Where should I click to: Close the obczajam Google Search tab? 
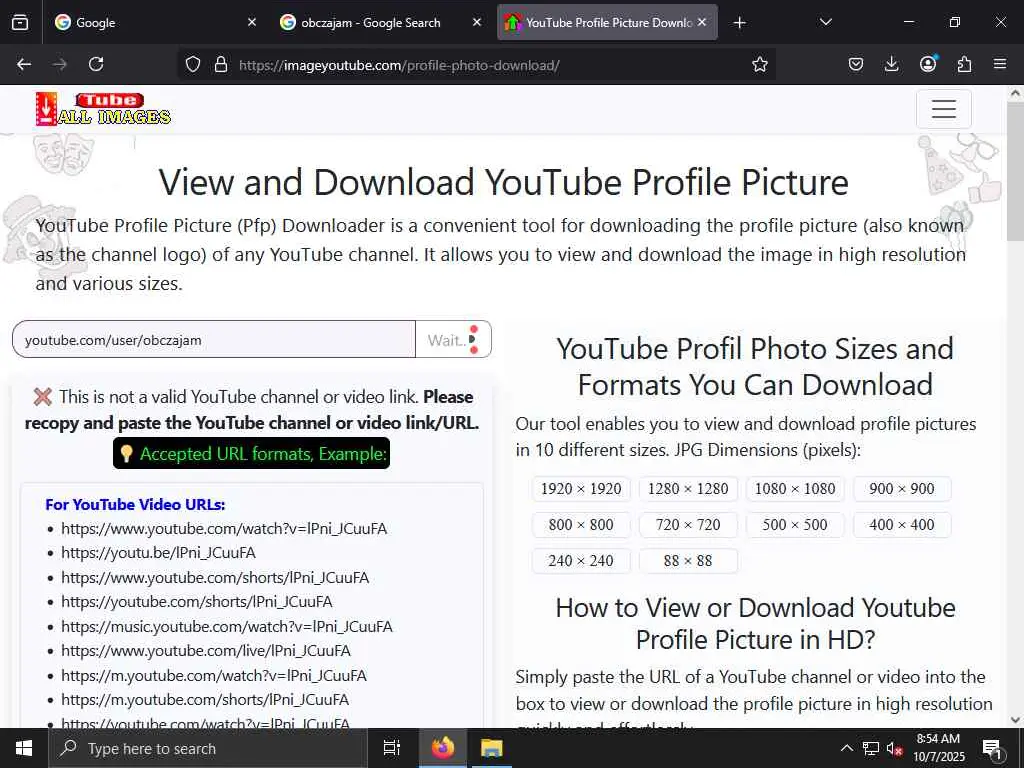[477, 22]
